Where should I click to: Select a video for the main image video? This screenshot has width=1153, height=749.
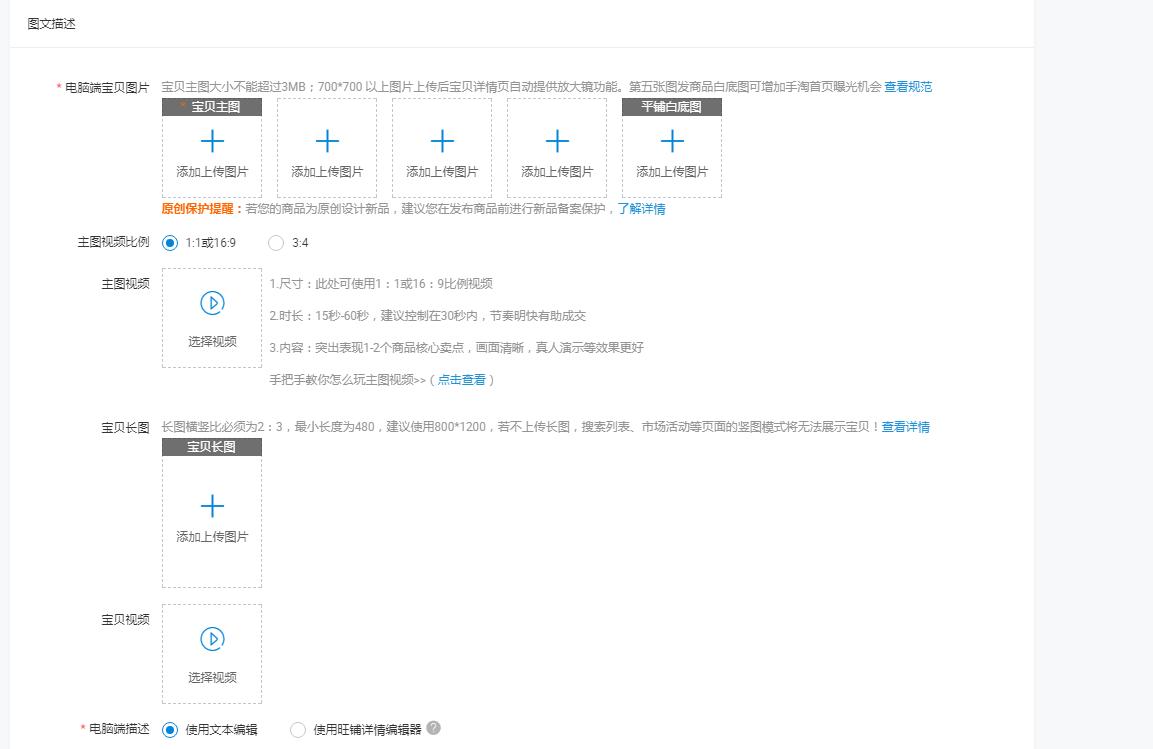tap(211, 318)
